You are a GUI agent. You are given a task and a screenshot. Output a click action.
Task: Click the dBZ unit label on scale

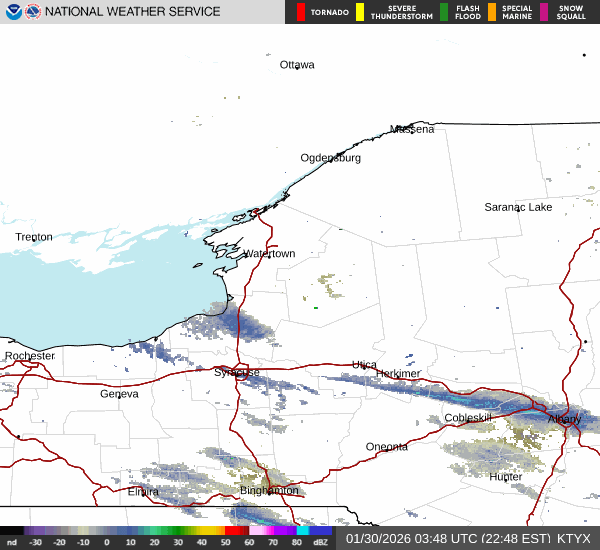321,543
